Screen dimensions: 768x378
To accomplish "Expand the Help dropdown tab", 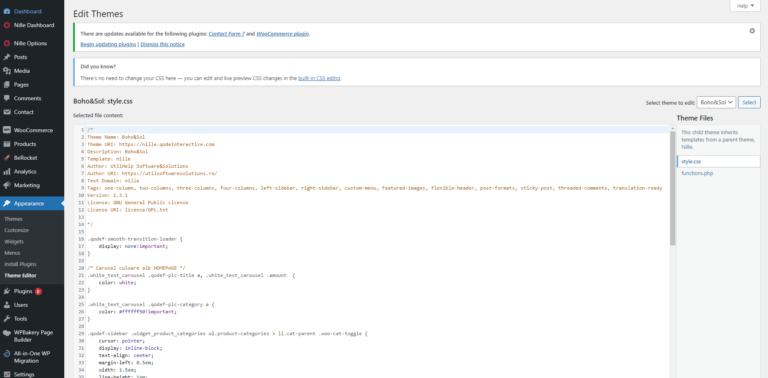I will tap(745, 6).
